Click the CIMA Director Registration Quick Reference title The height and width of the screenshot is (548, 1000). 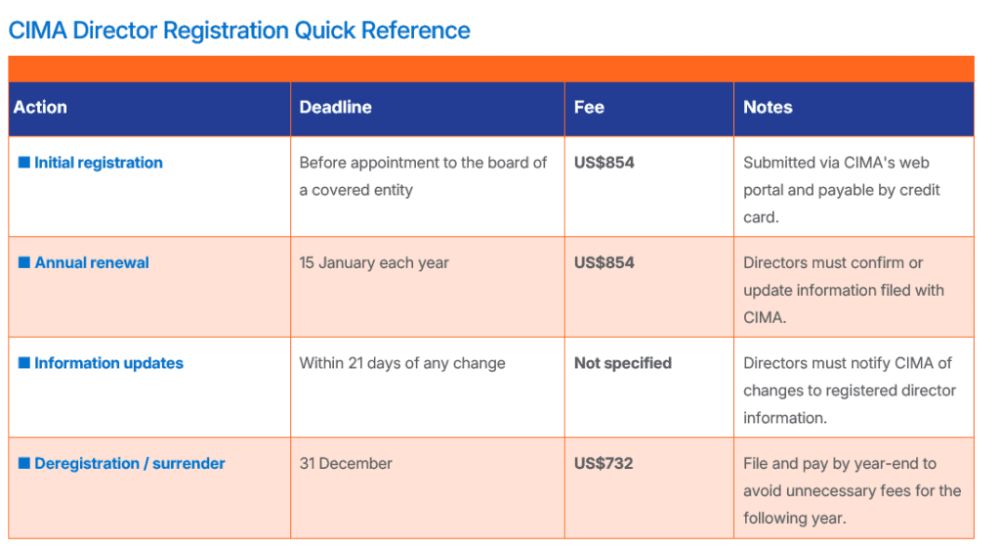pyautogui.click(x=239, y=30)
